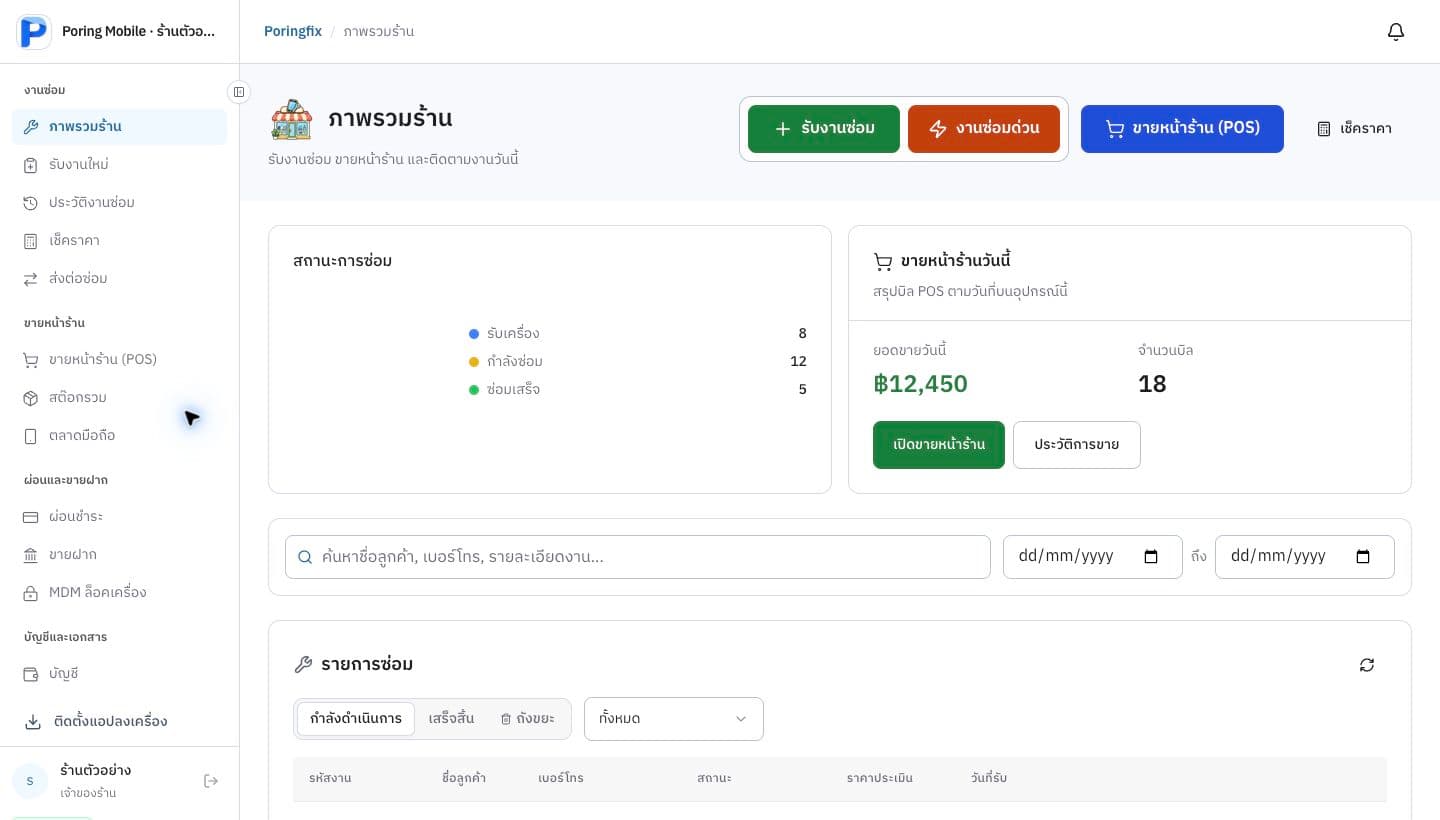This screenshot has height=820, width=1440.
Task: Click the end date field
Action: pyautogui.click(x=1305, y=557)
